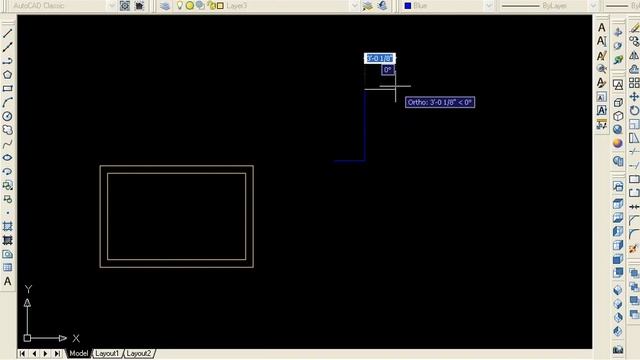
Task: Open Workspace Settings gear icon
Action: tap(125, 6)
